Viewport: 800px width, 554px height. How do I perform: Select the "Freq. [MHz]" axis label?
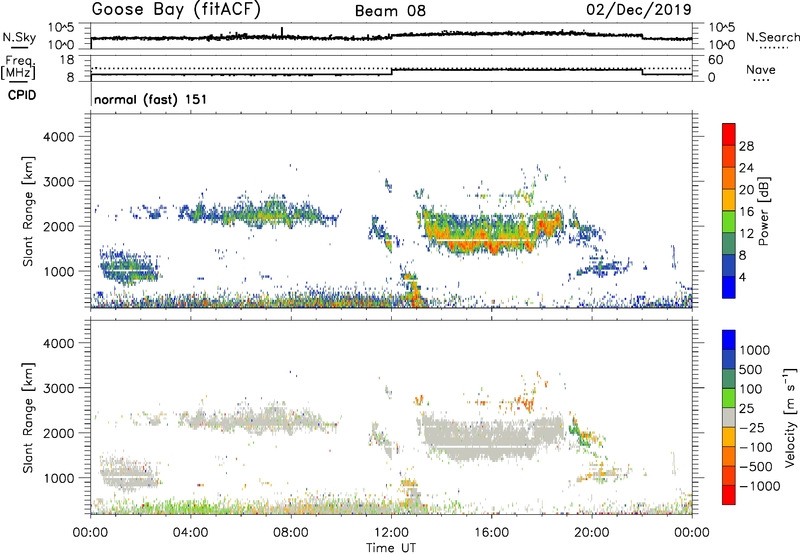pos(19,68)
